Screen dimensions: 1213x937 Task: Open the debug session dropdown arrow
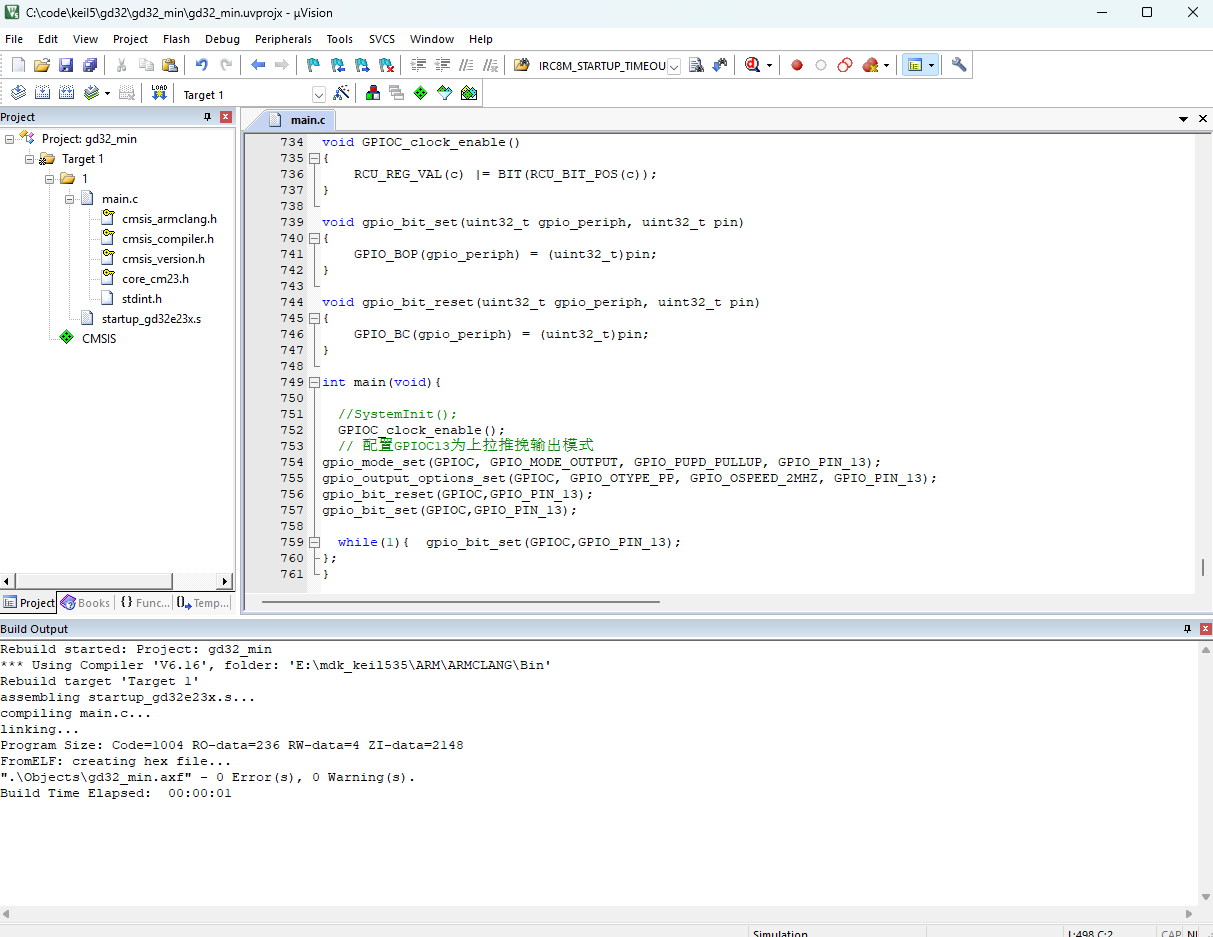[769, 65]
